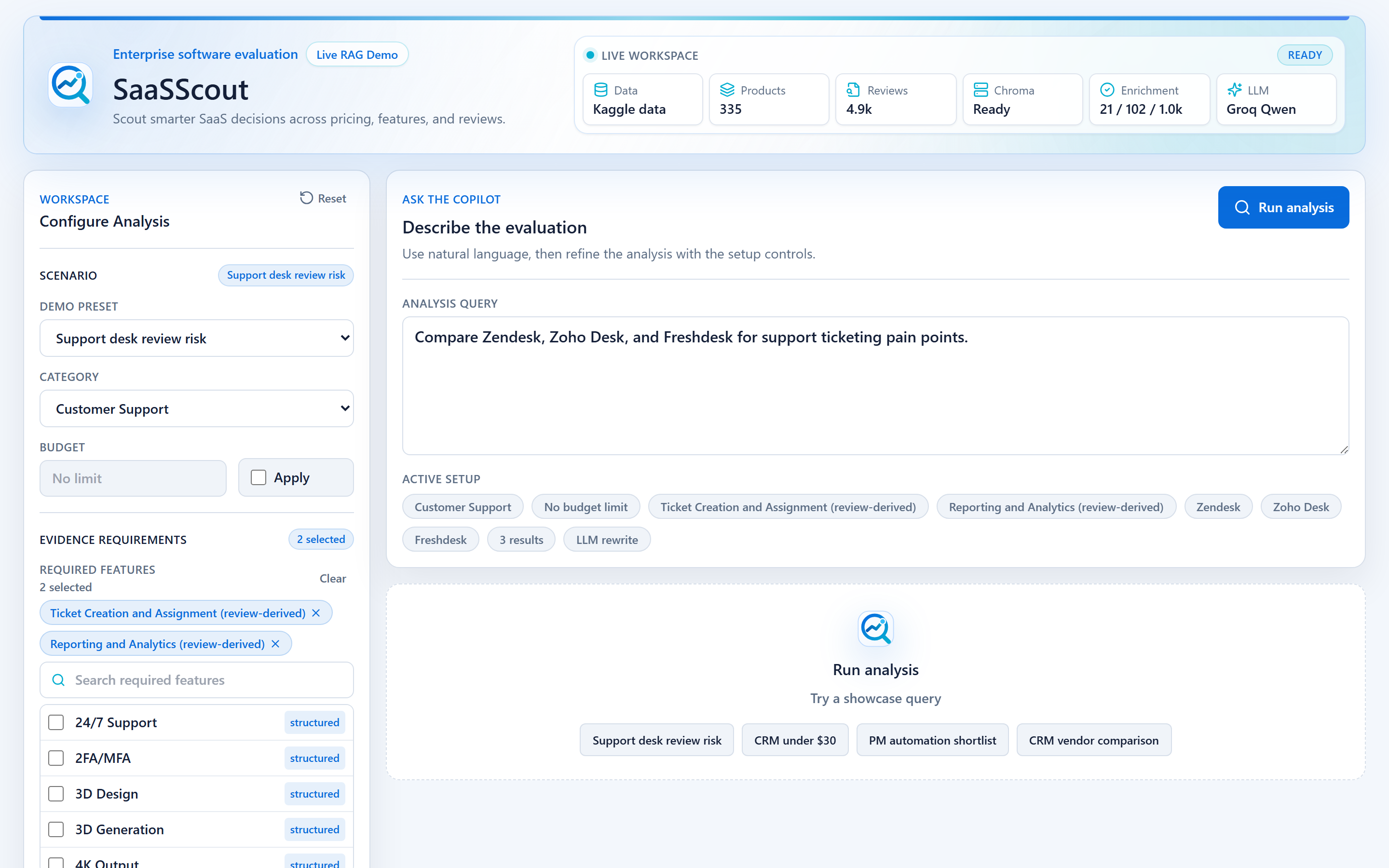Click the Reset button

click(323, 198)
